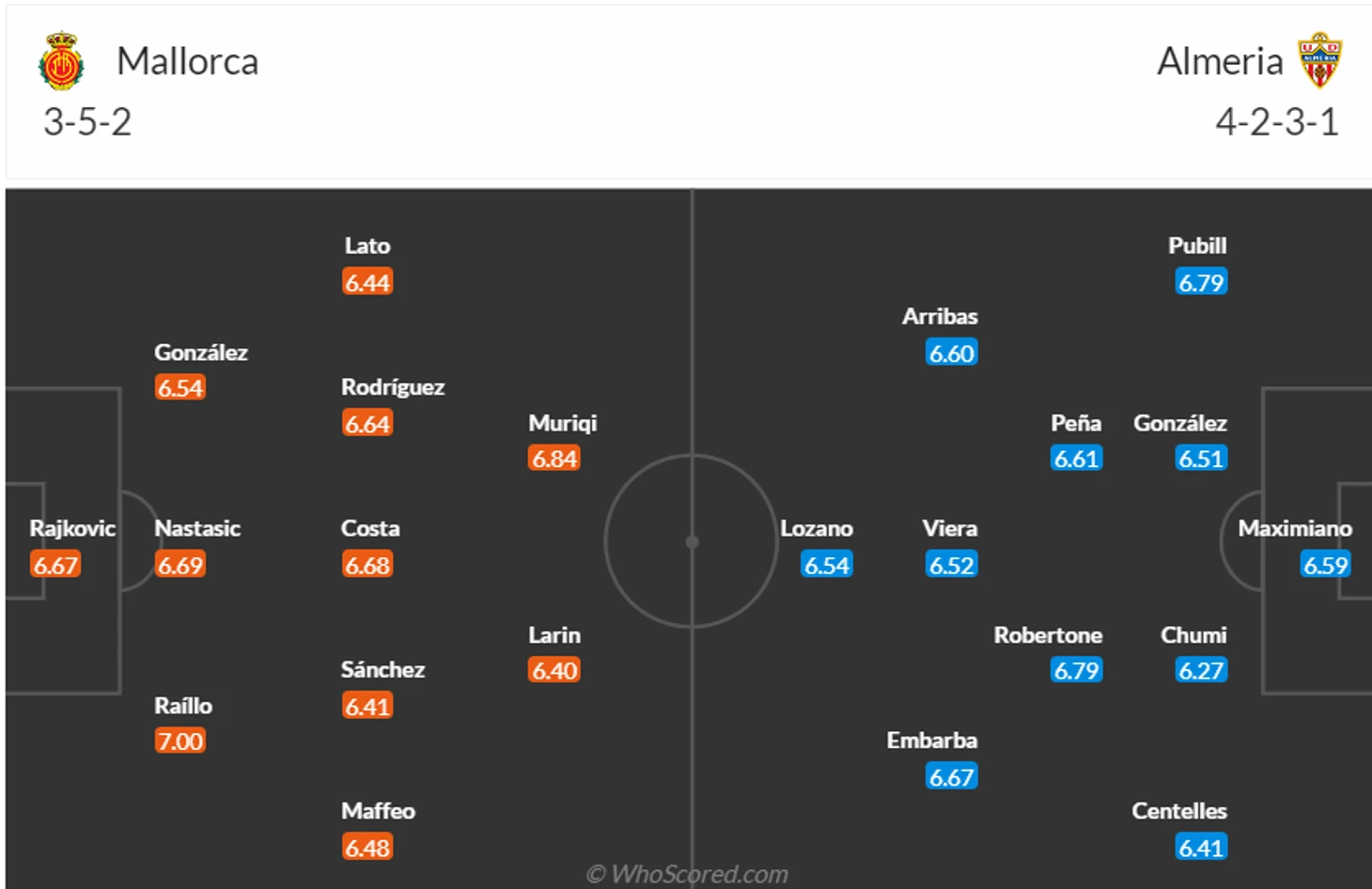Select Chumi's 6.27 rating badge
The image size is (1372, 889).
tap(1201, 671)
